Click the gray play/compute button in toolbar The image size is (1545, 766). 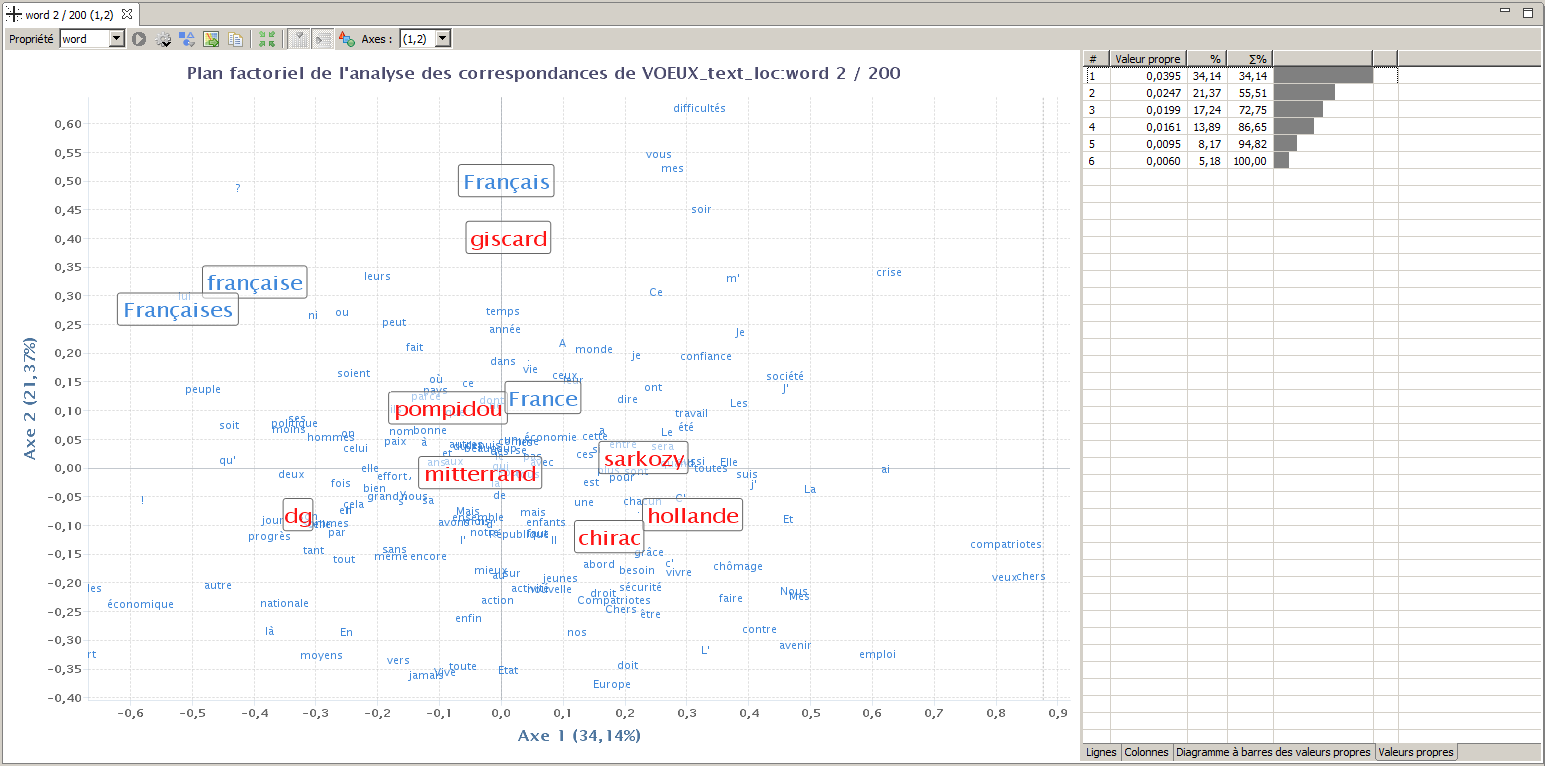[139, 39]
